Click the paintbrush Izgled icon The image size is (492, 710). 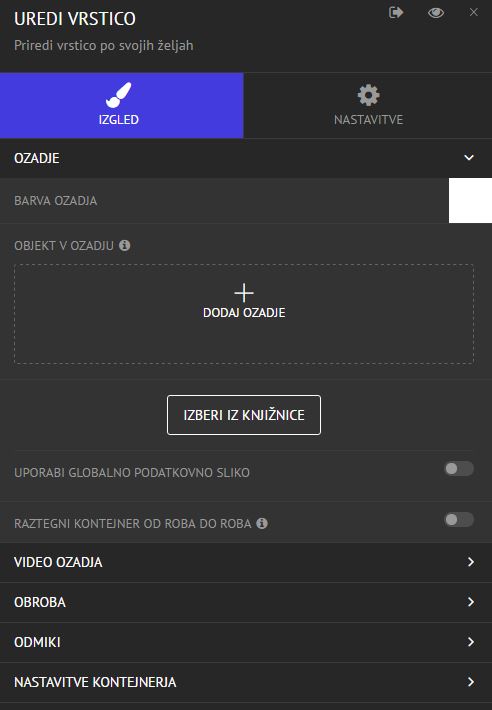pos(119,95)
